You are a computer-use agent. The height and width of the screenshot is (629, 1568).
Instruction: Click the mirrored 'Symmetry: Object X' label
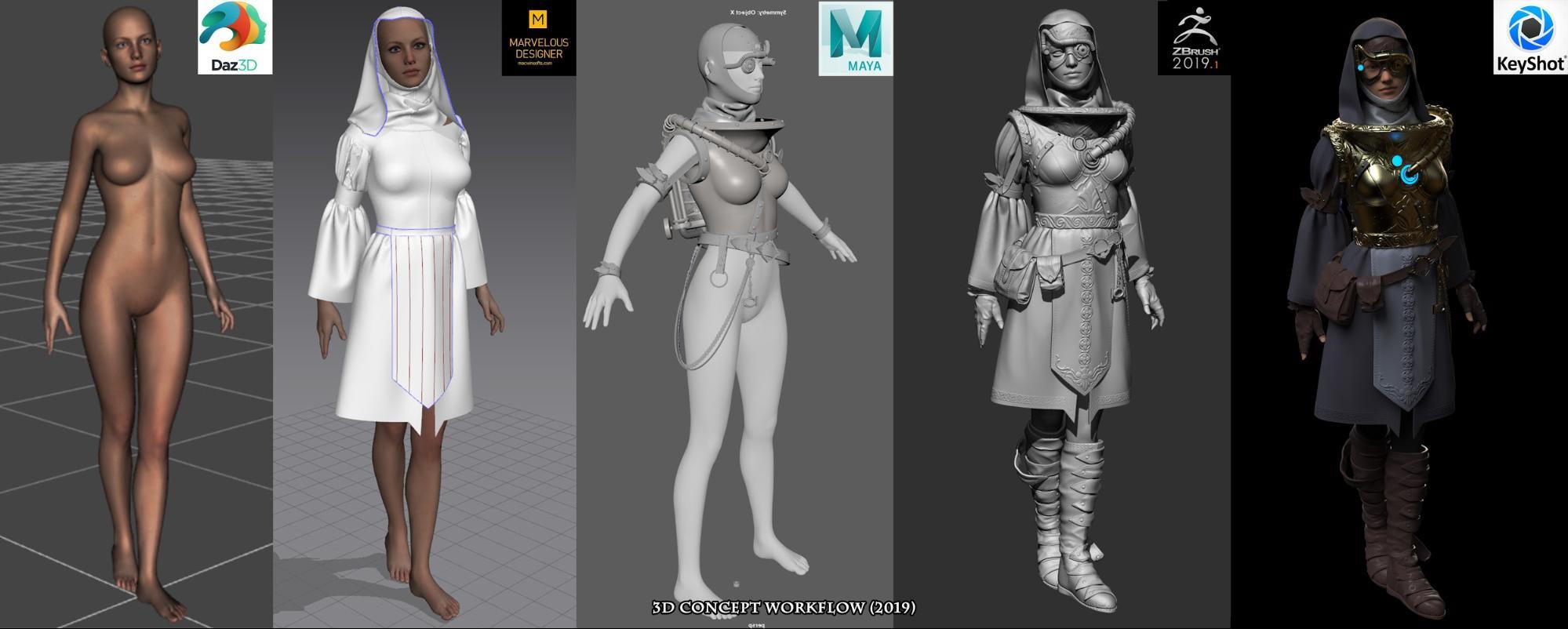(759, 13)
